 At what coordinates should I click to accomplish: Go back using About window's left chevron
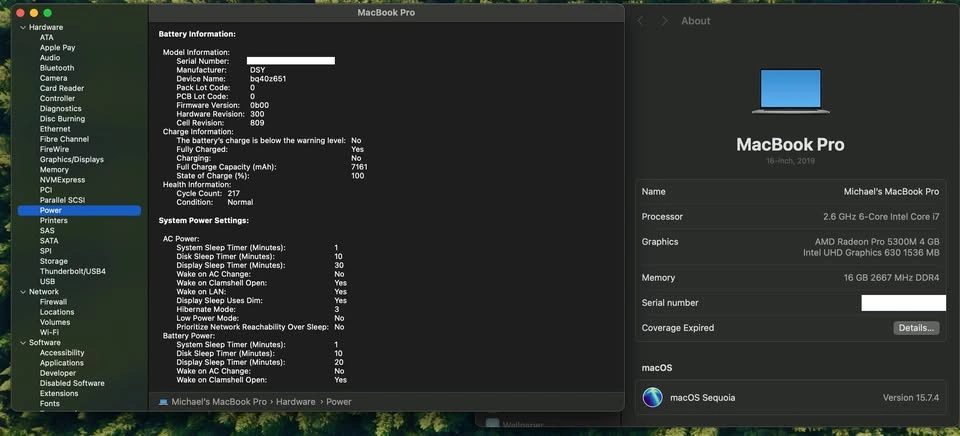click(x=640, y=21)
